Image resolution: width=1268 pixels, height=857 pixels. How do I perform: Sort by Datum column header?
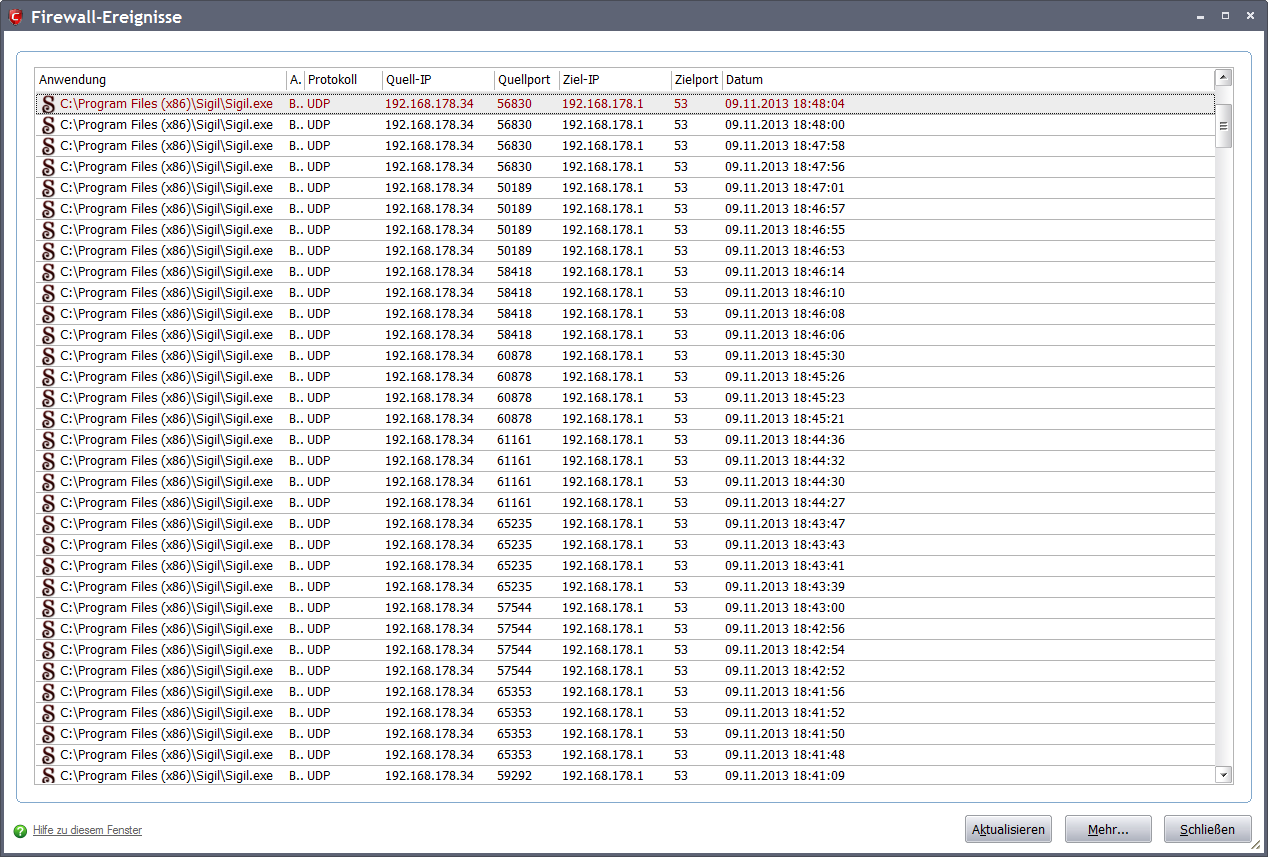pos(968,80)
